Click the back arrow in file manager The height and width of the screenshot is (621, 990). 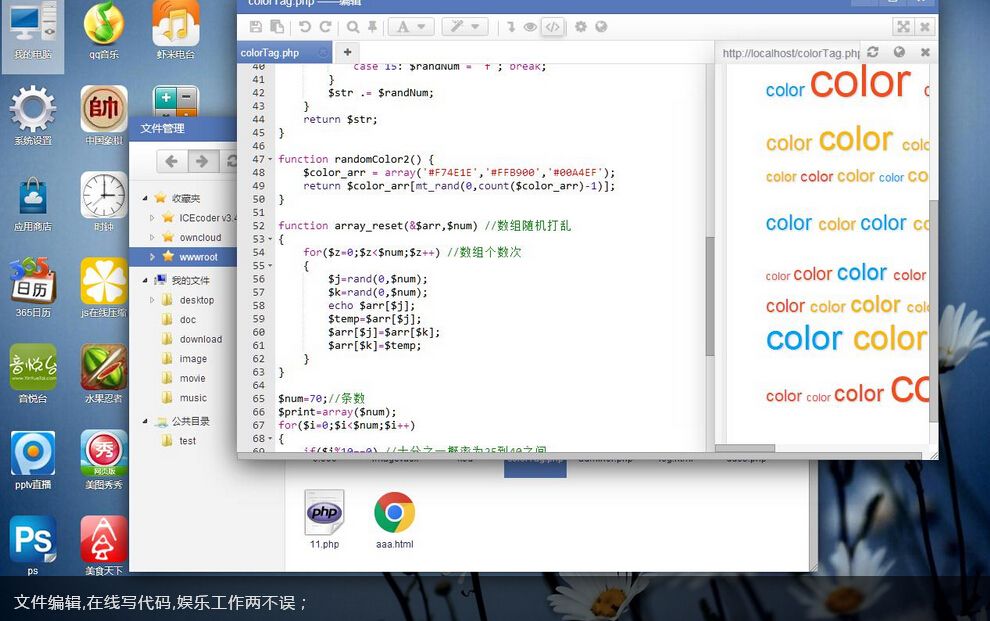171,161
